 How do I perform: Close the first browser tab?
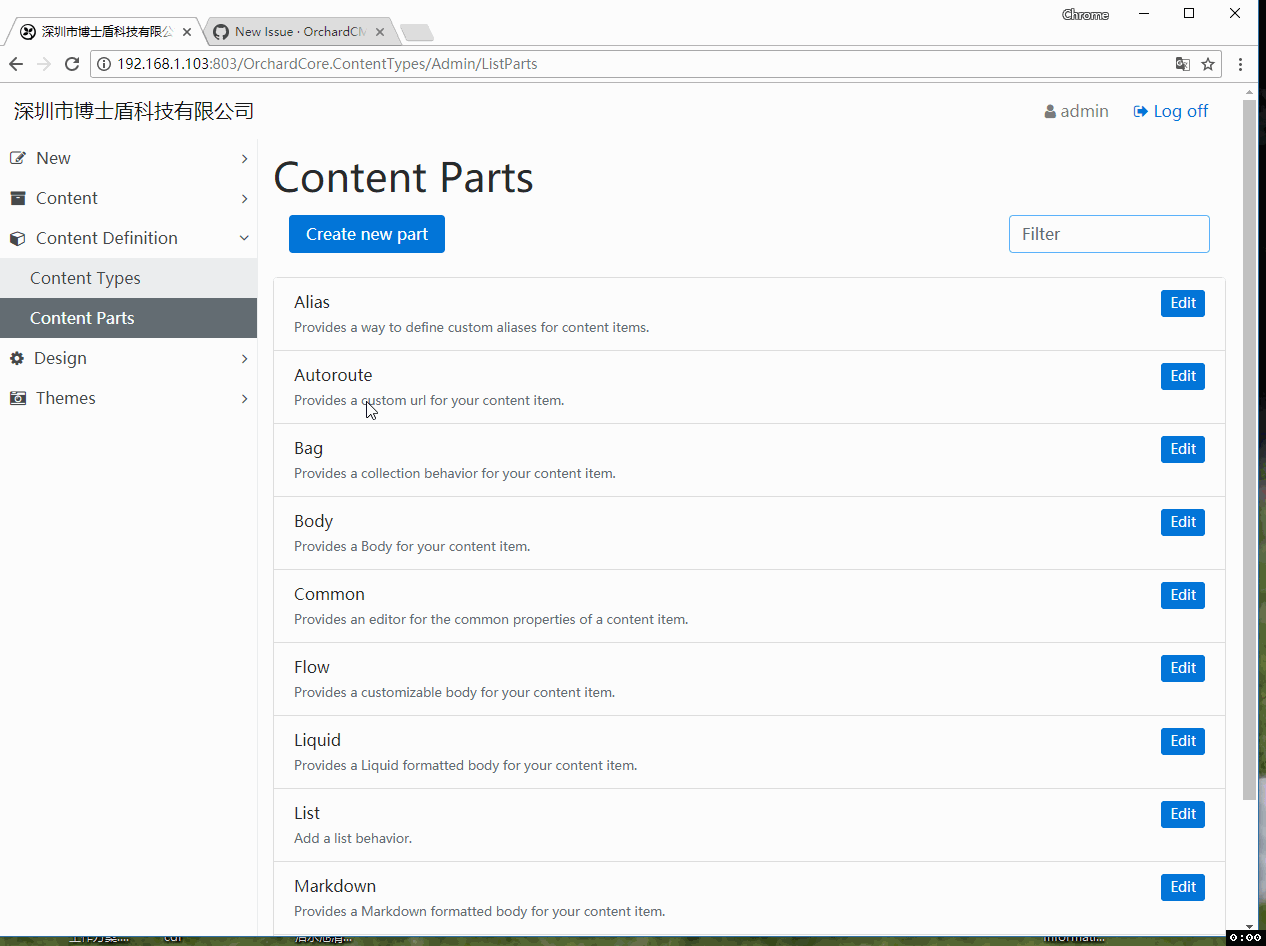[x=187, y=32]
